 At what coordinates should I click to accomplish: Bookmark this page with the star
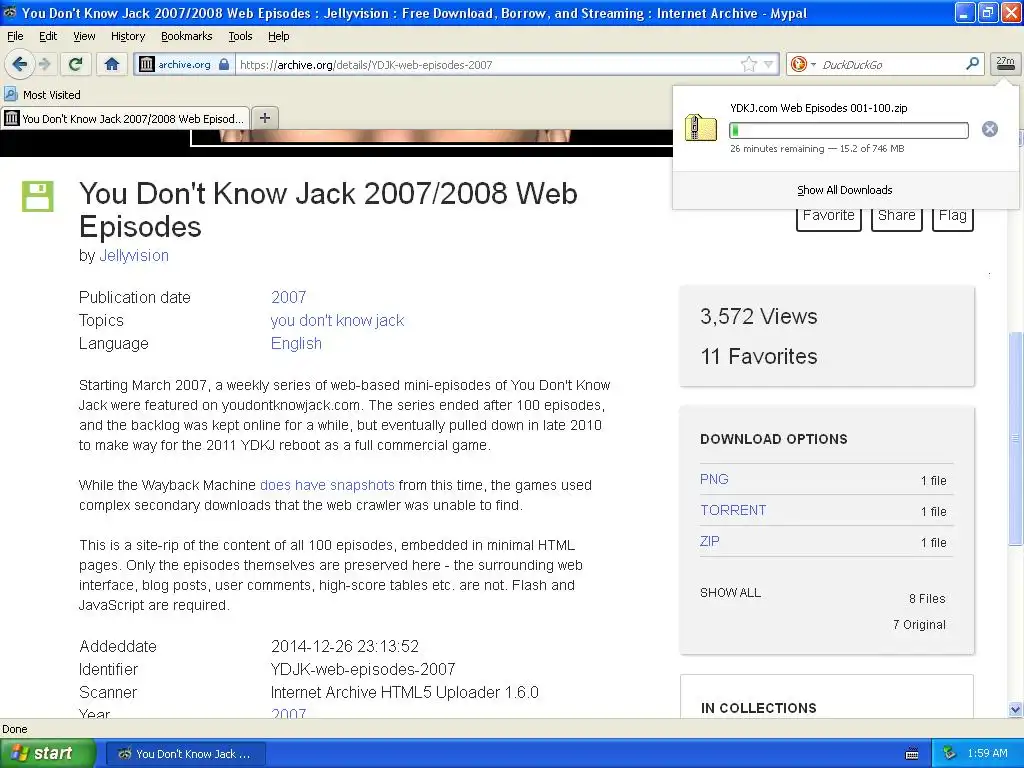click(748, 64)
